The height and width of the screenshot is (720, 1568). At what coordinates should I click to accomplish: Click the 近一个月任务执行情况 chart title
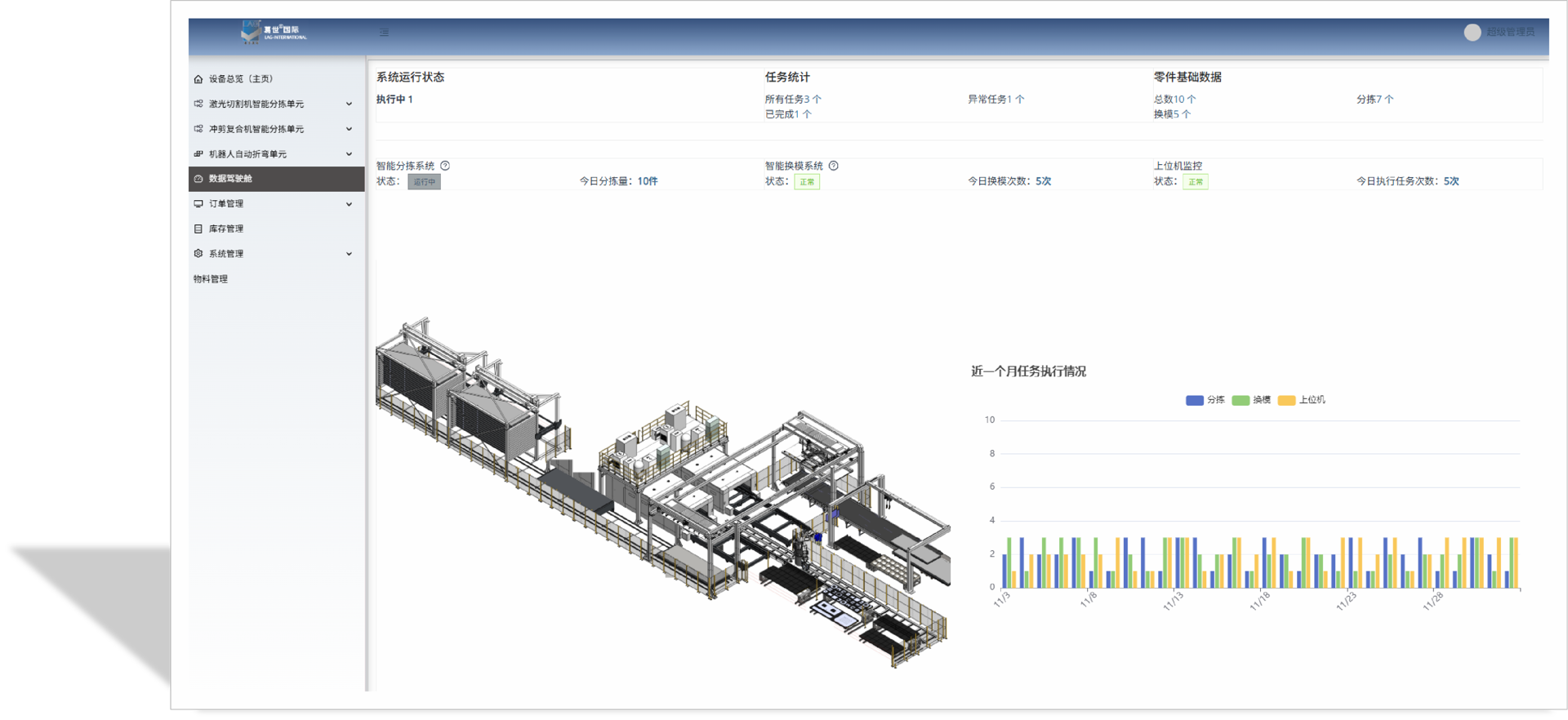(x=1028, y=371)
